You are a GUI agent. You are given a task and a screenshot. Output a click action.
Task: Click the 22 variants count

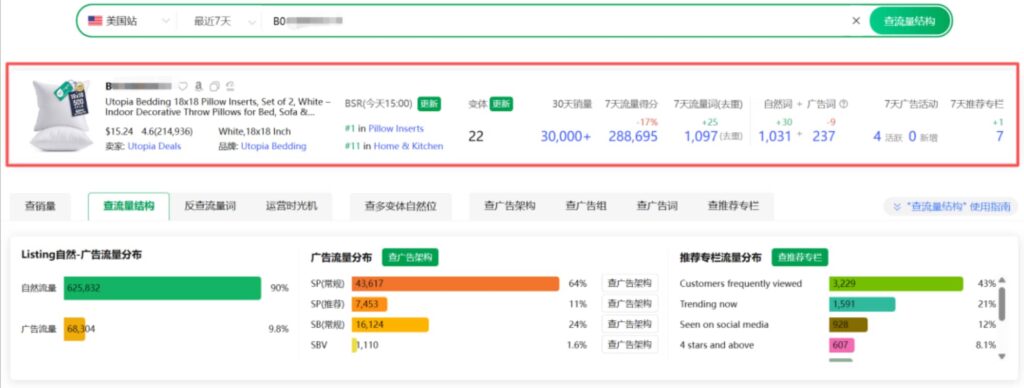click(x=476, y=137)
